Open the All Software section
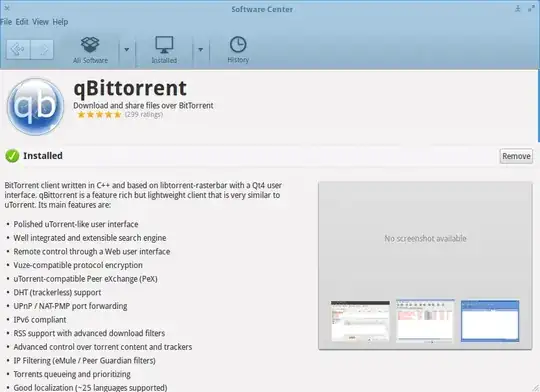 (90, 50)
